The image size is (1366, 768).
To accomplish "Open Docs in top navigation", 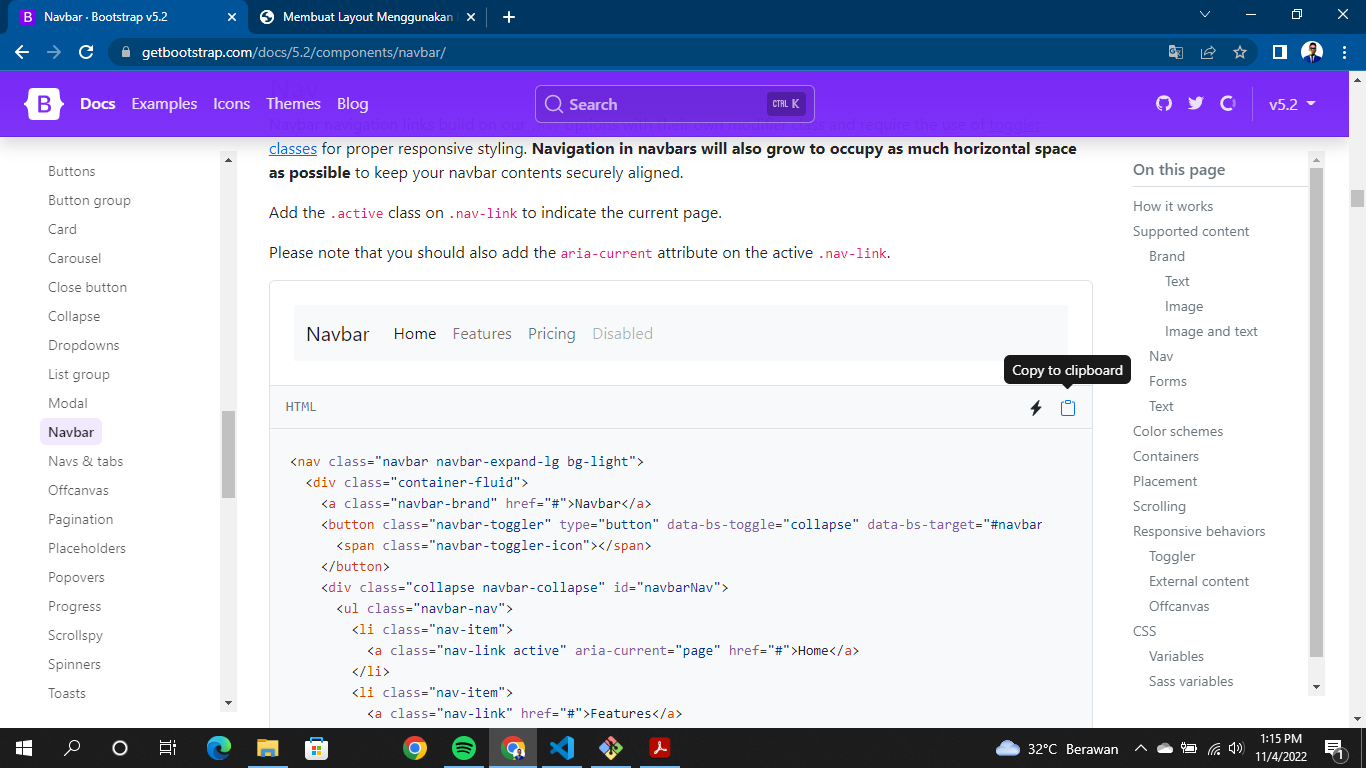I will (98, 104).
